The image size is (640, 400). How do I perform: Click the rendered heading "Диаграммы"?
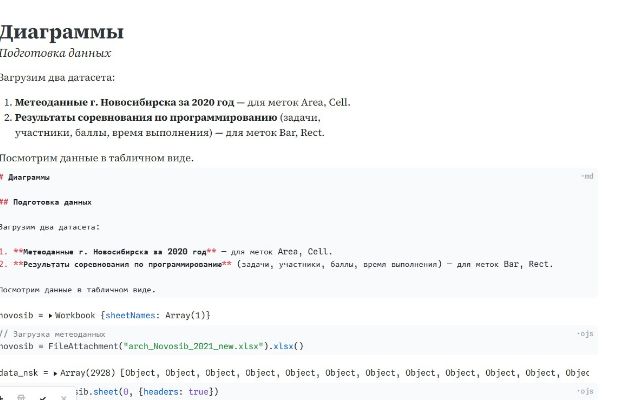click(x=61, y=32)
